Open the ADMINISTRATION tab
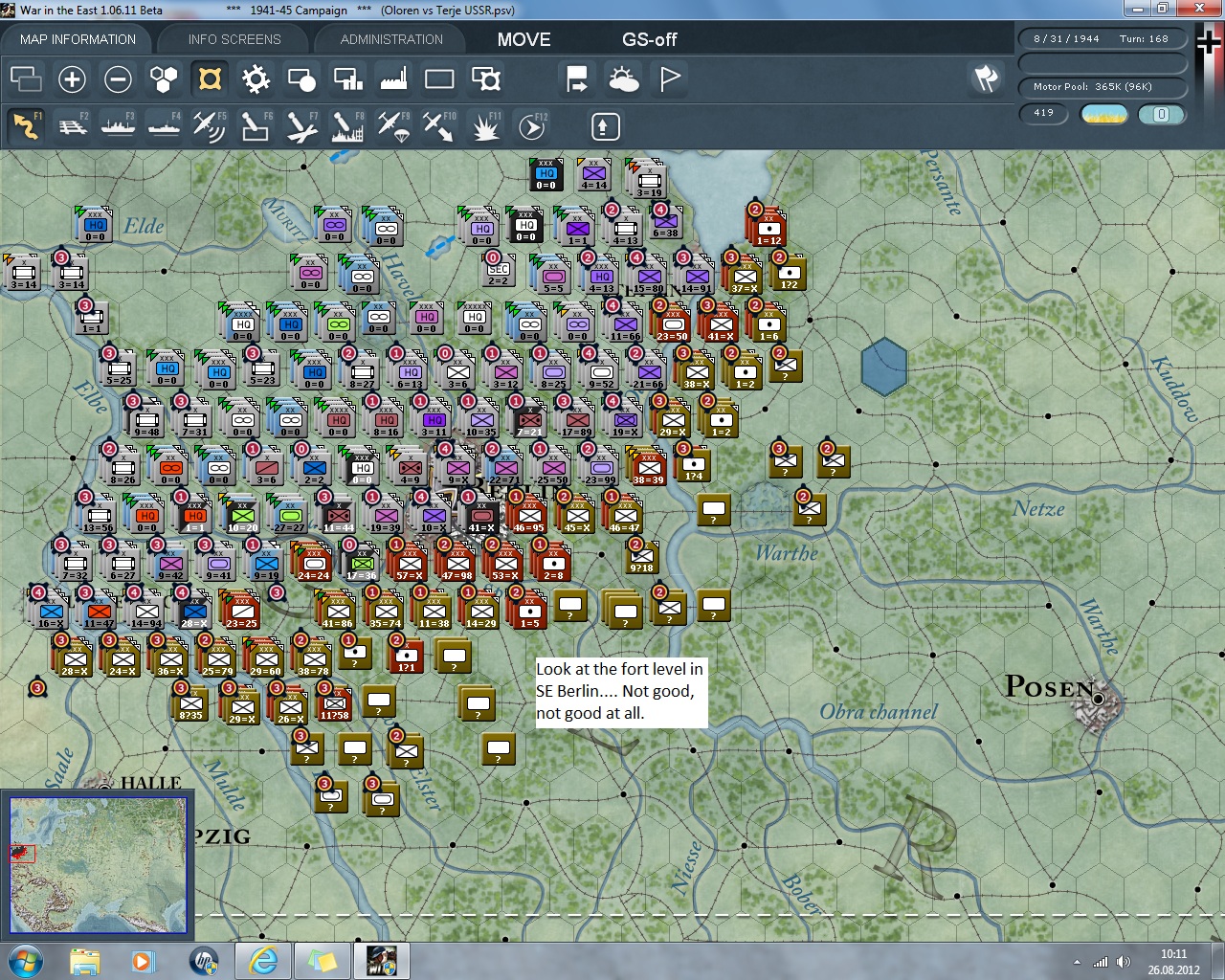The image size is (1225, 980). click(391, 39)
